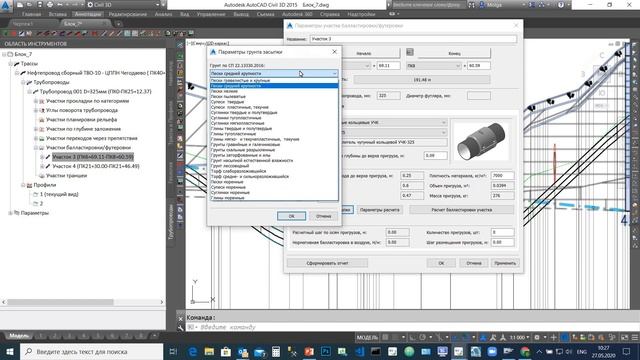This screenshot has width=640, height=360.
Task: Click the Плотность материала value field
Action: [x=502, y=176]
